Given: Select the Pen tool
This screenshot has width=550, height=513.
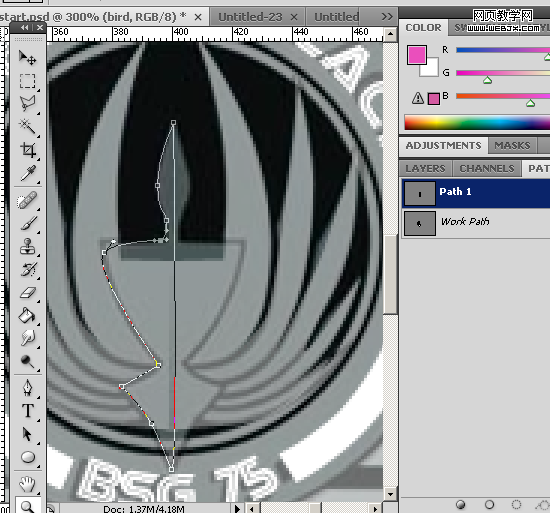Looking at the screenshot, I should (27, 388).
